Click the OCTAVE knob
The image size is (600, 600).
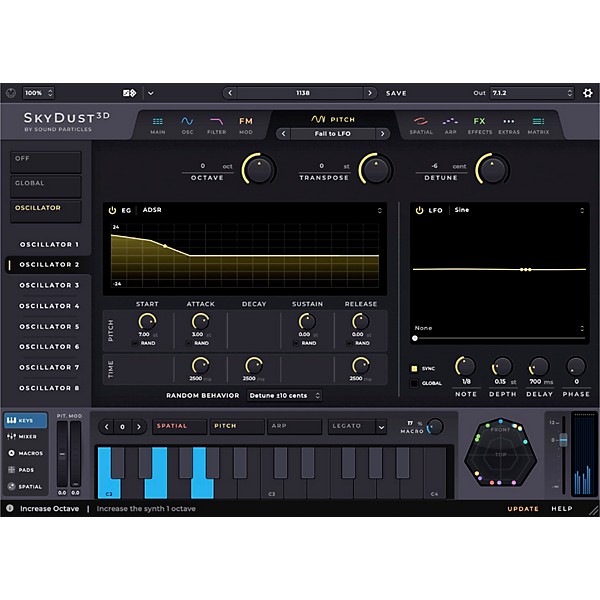pos(259,169)
